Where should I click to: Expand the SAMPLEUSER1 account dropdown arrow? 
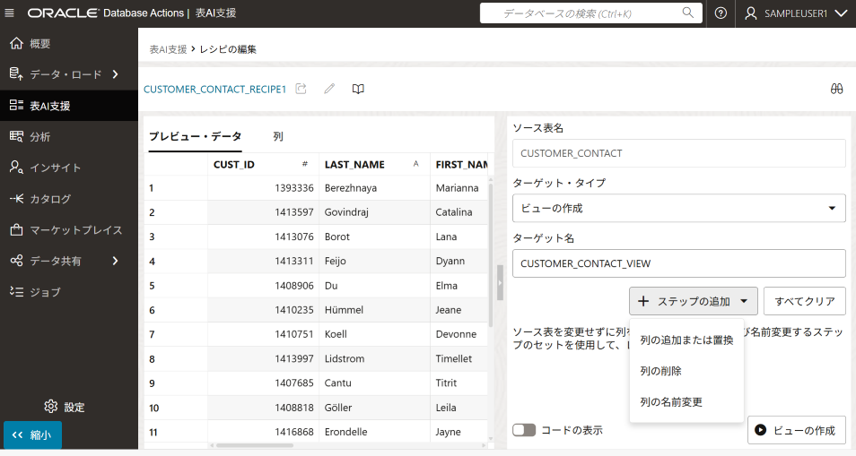tap(841, 14)
